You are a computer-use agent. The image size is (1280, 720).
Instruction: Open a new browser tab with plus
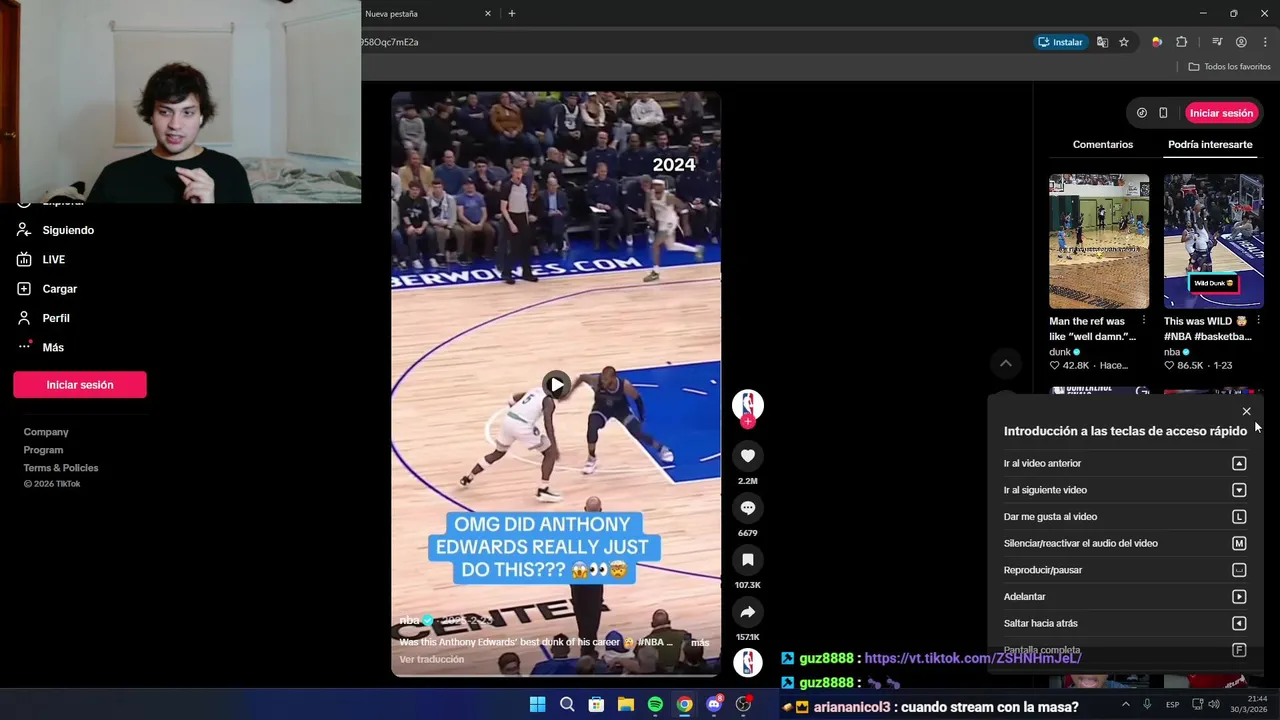tap(512, 14)
